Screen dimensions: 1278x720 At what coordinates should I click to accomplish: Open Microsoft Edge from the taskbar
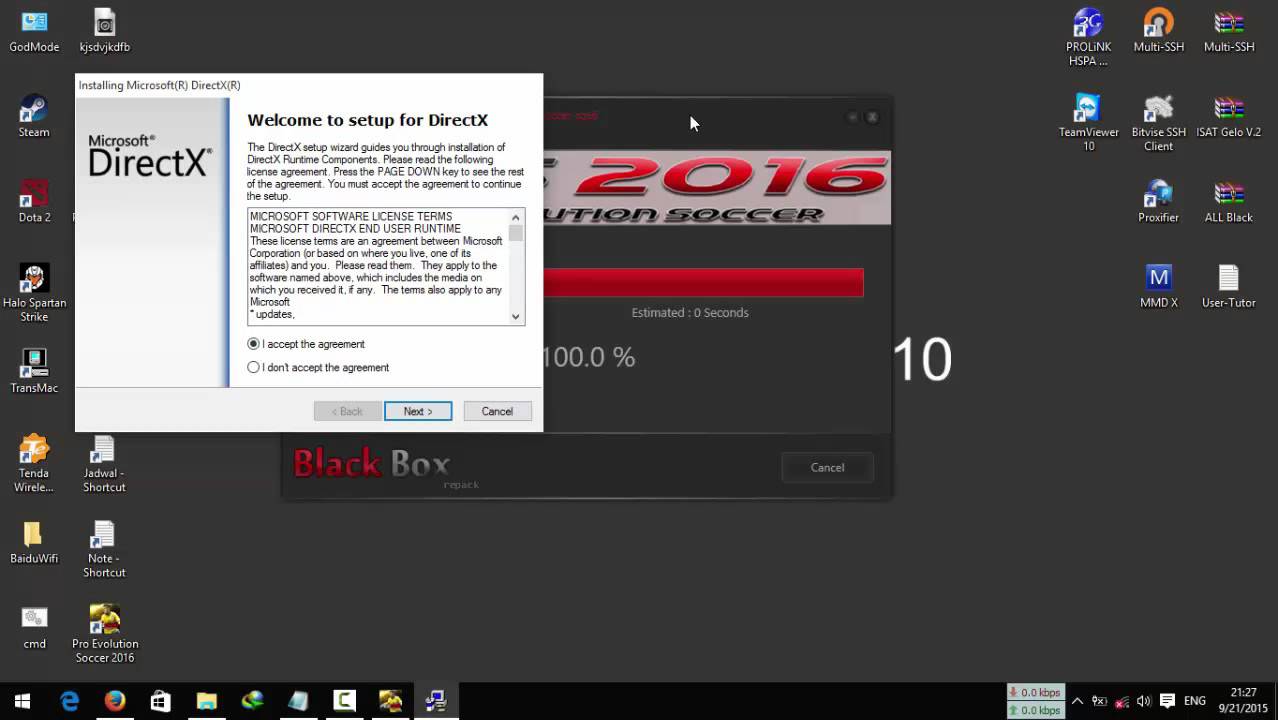tap(69, 701)
